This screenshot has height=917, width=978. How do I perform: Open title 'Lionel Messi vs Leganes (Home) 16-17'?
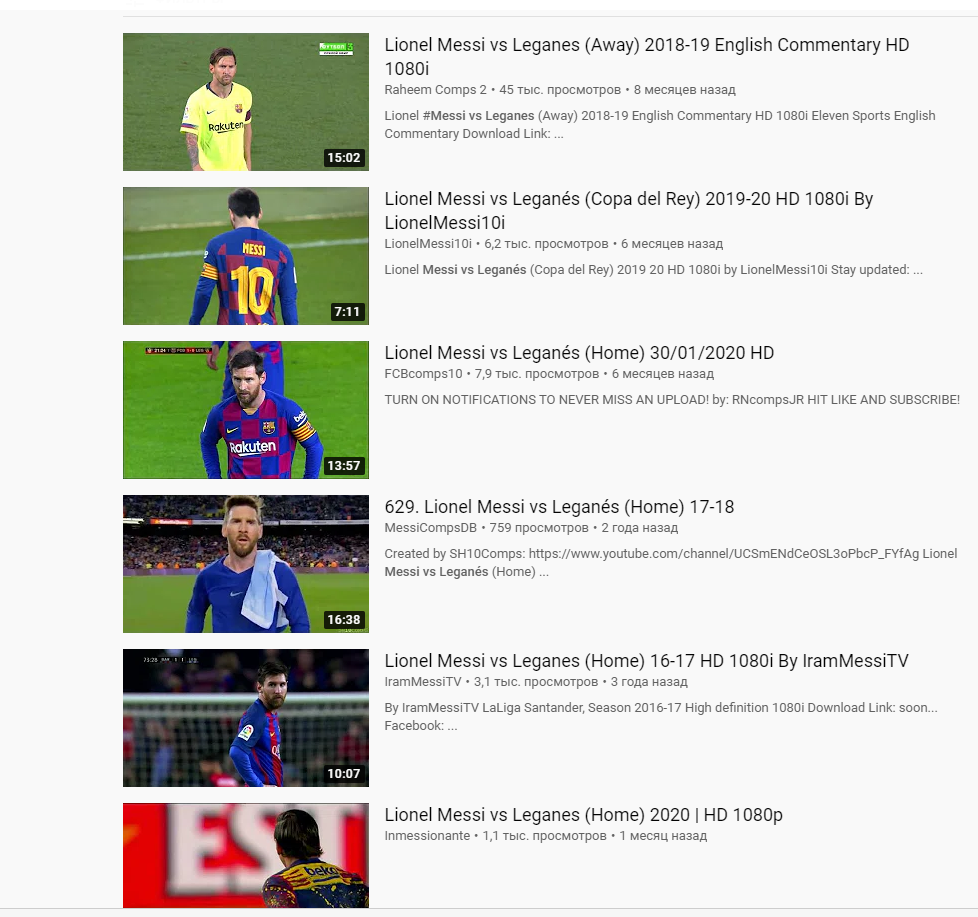[x=646, y=661]
